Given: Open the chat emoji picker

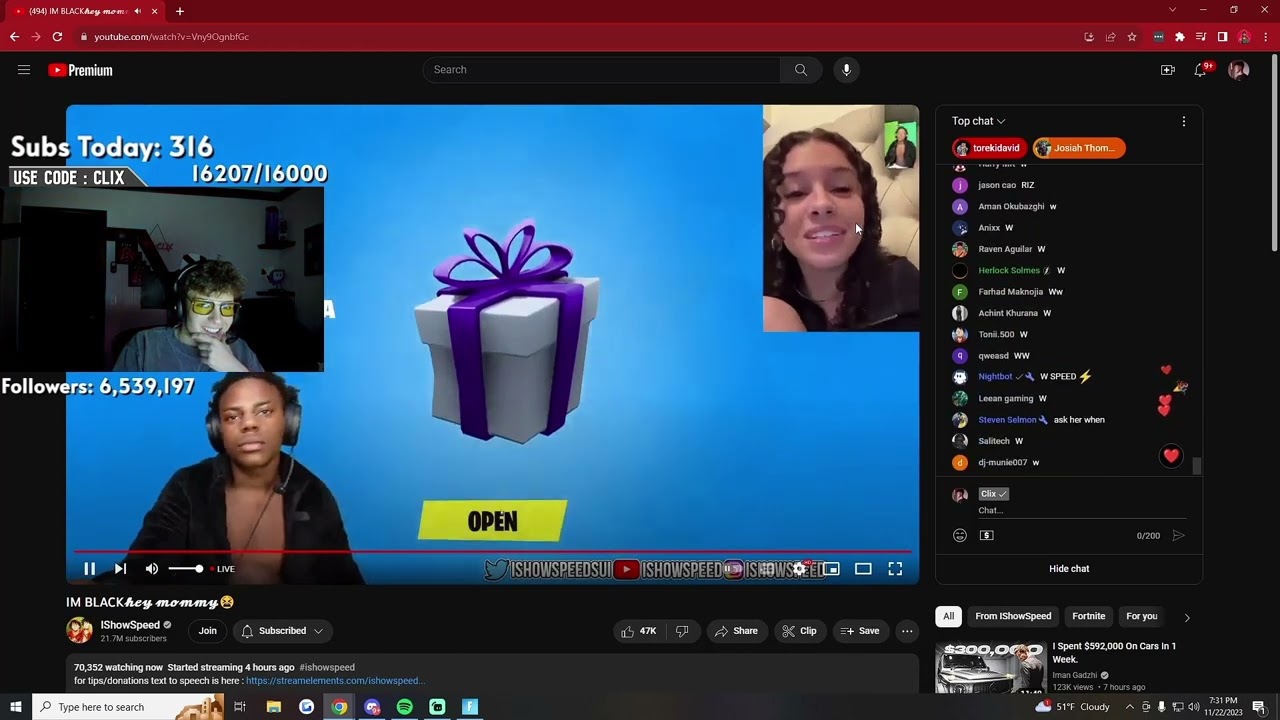Looking at the screenshot, I should click(x=960, y=536).
